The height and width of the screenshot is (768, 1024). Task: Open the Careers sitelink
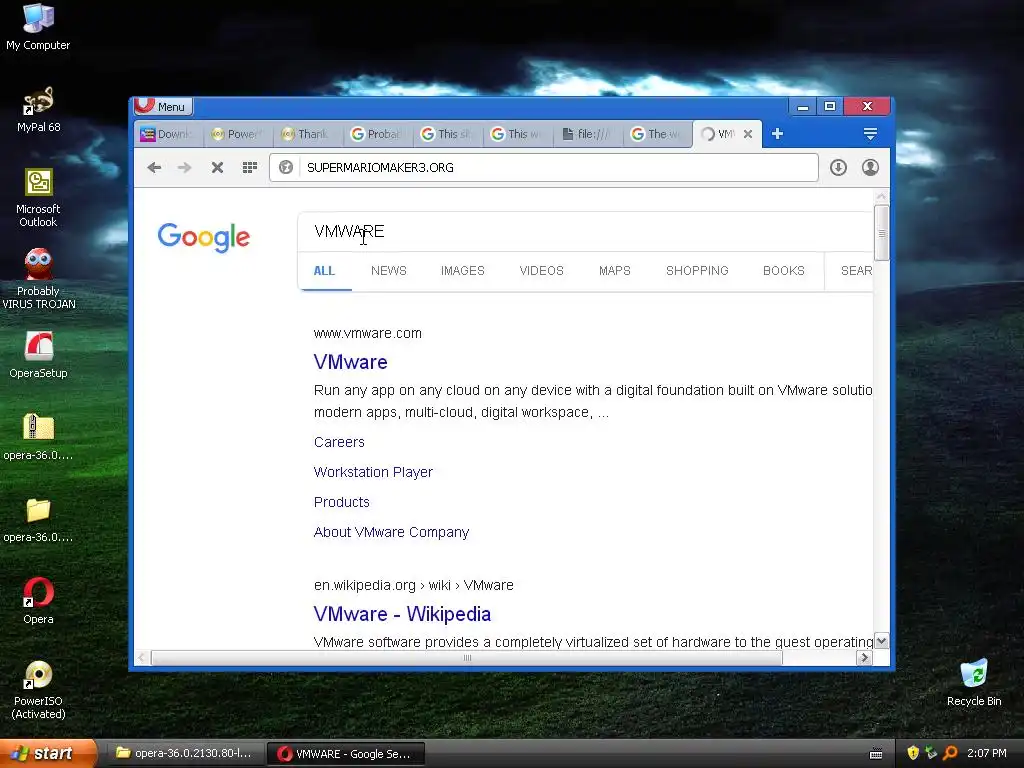tap(339, 442)
